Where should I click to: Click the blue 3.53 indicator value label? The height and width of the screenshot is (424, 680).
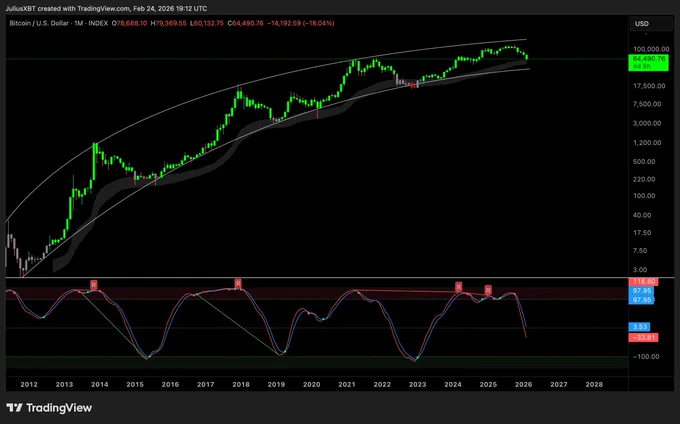tap(639, 327)
